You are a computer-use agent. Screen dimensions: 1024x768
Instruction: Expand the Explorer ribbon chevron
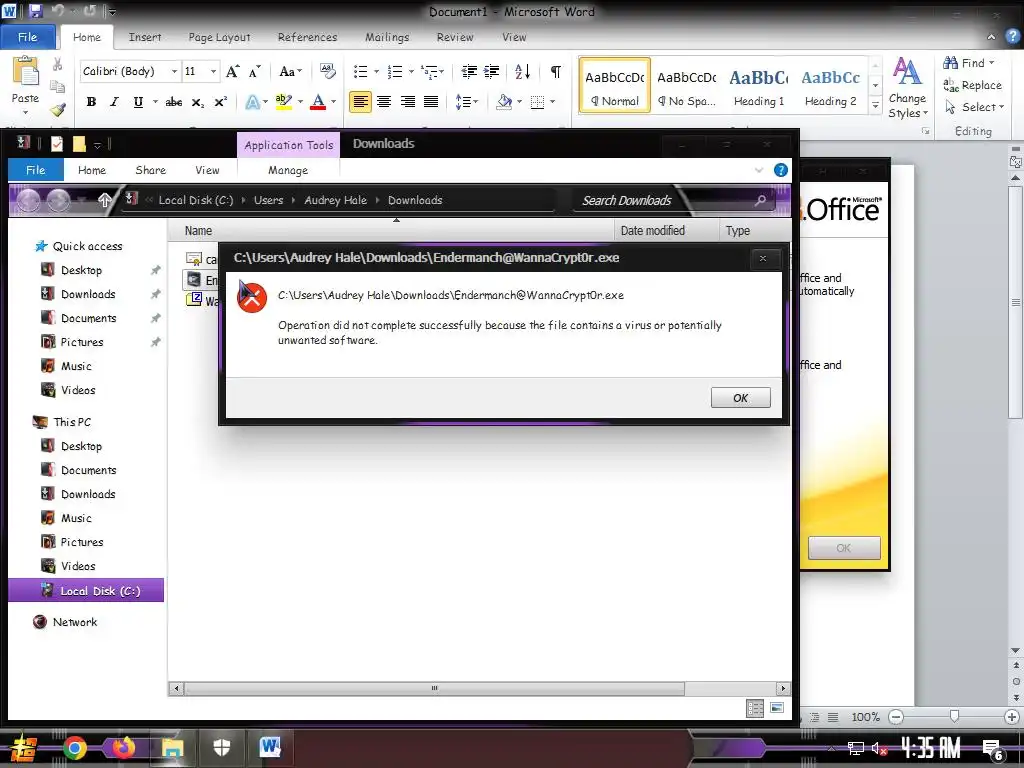[x=759, y=170]
